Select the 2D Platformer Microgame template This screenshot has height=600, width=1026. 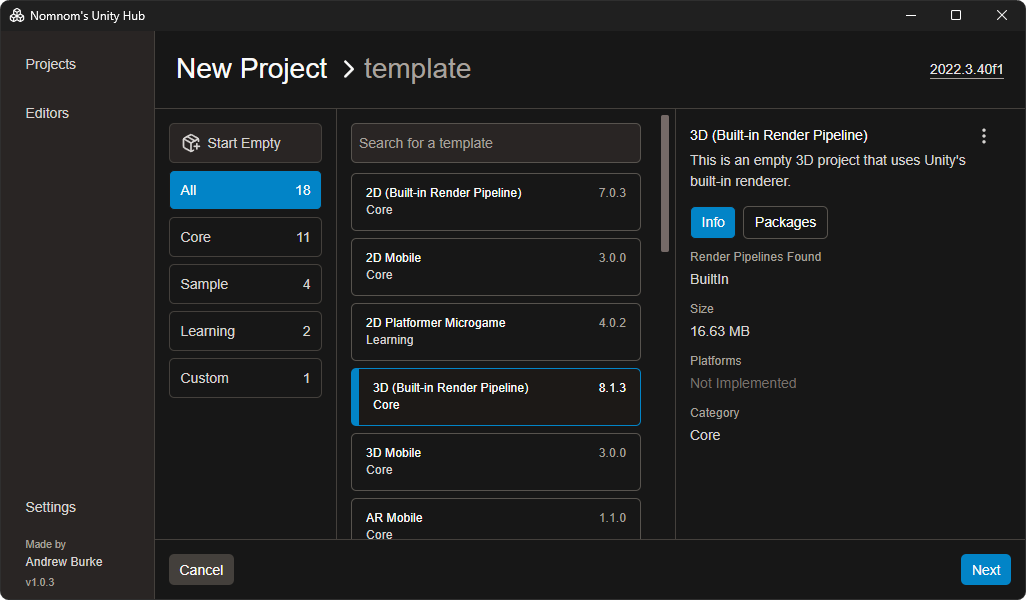coord(496,332)
